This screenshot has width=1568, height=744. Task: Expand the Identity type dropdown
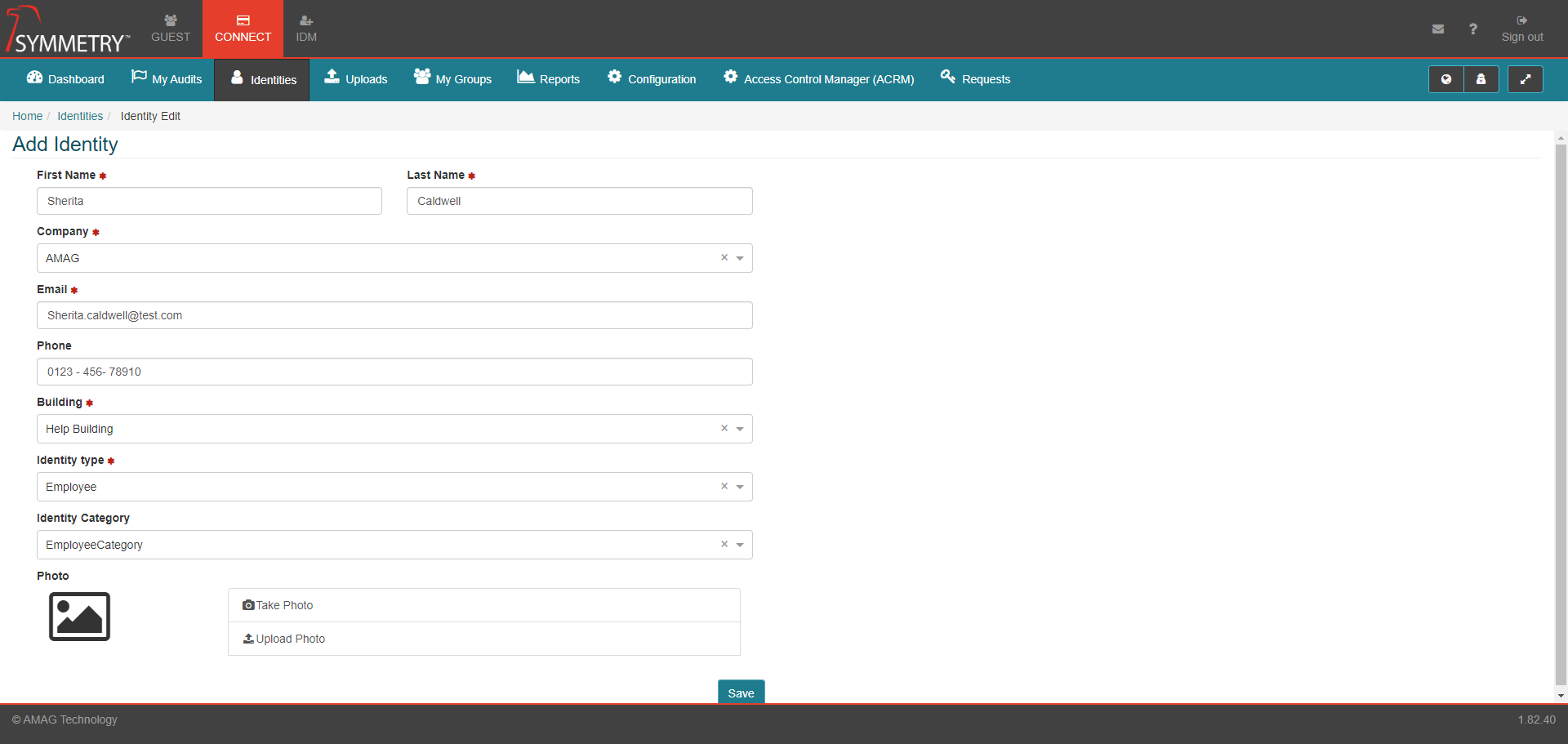[x=740, y=487]
